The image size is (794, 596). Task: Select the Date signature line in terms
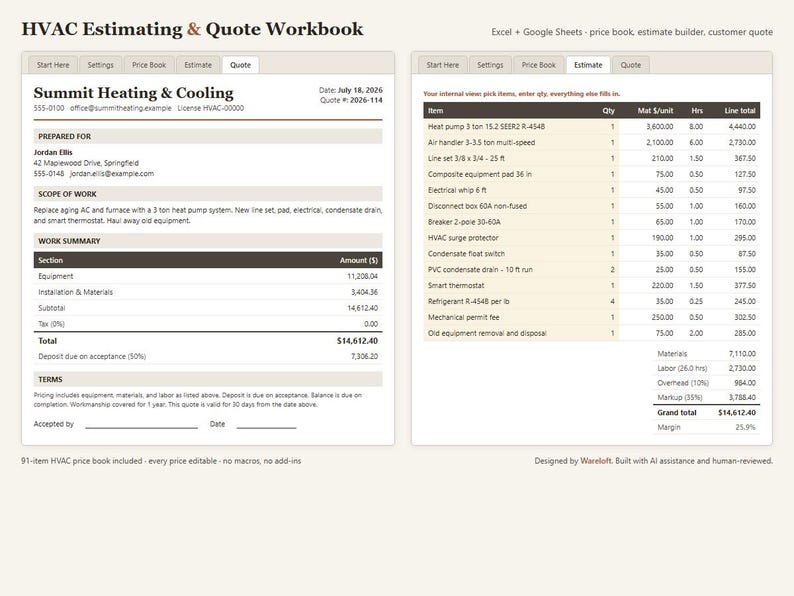click(x=266, y=425)
